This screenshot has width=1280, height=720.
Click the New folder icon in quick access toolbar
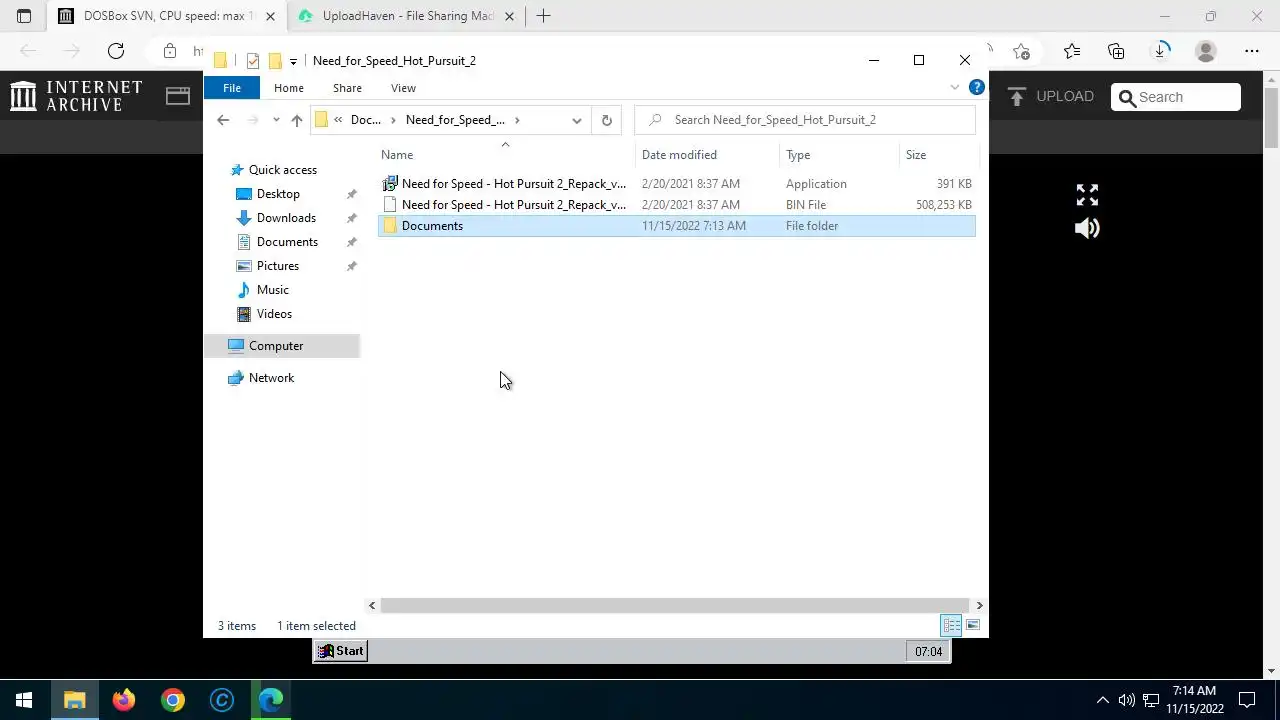click(275, 61)
